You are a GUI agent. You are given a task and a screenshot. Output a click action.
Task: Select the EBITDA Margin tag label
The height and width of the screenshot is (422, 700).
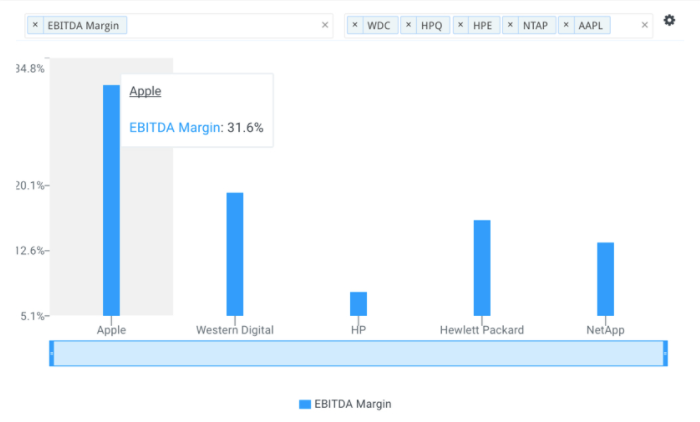tap(83, 25)
